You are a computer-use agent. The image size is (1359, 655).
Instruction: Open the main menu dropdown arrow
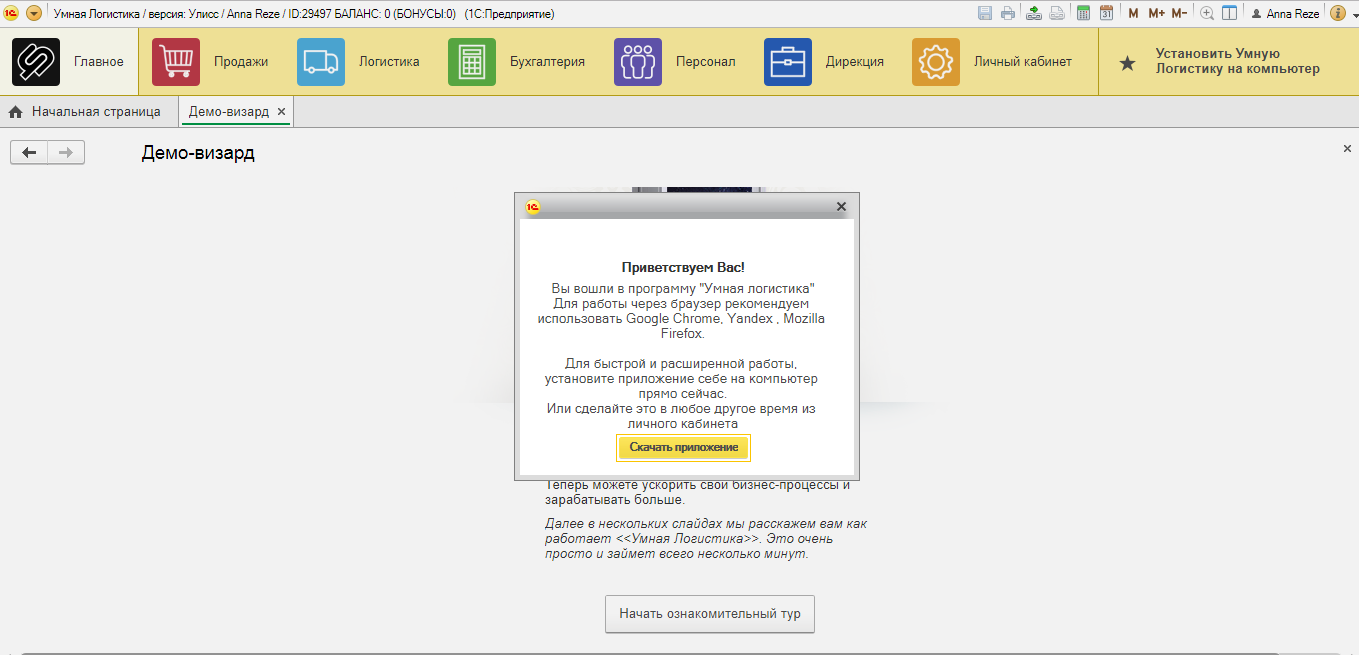[x=34, y=13]
